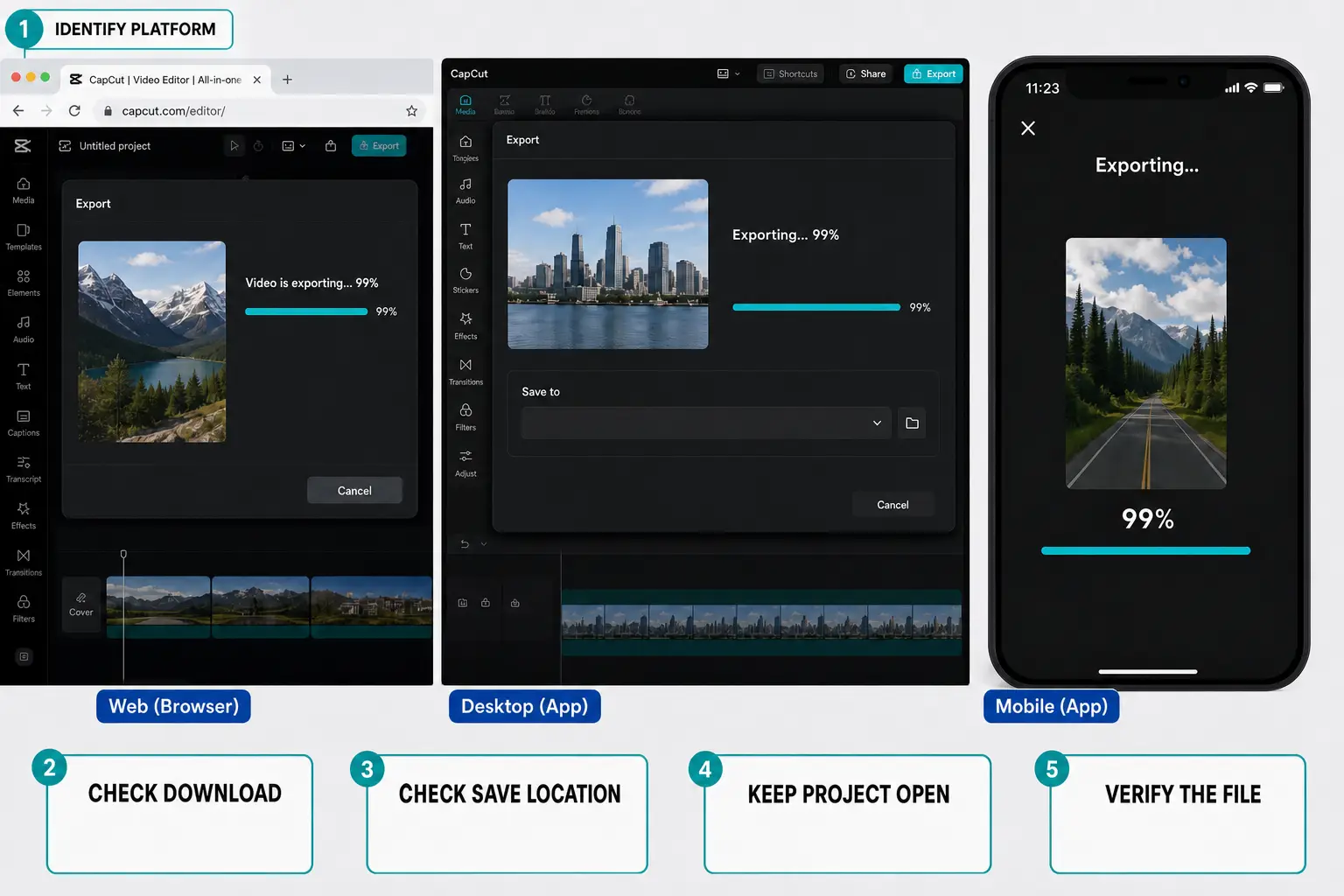Screen dimensions: 1344x896
Task: Click share bag icon beside web Export
Action: pos(331,146)
